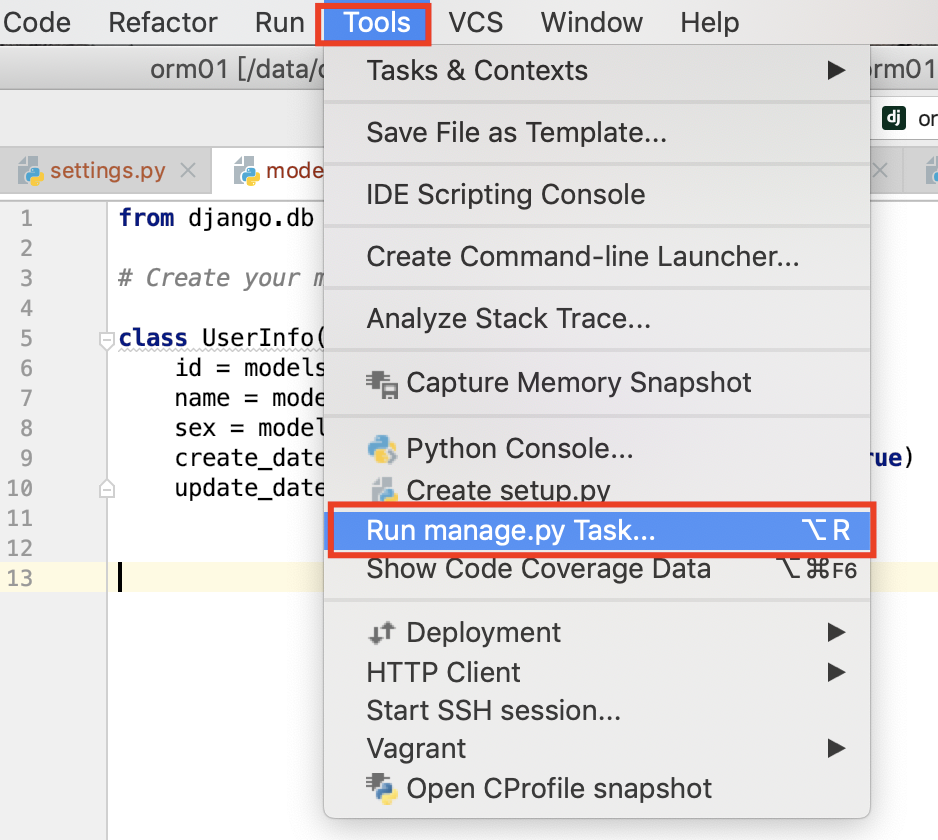The height and width of the screenshot is (840, 938).
Task: Click the Create setup.py Python icon
Action: [x=382, y=491]
